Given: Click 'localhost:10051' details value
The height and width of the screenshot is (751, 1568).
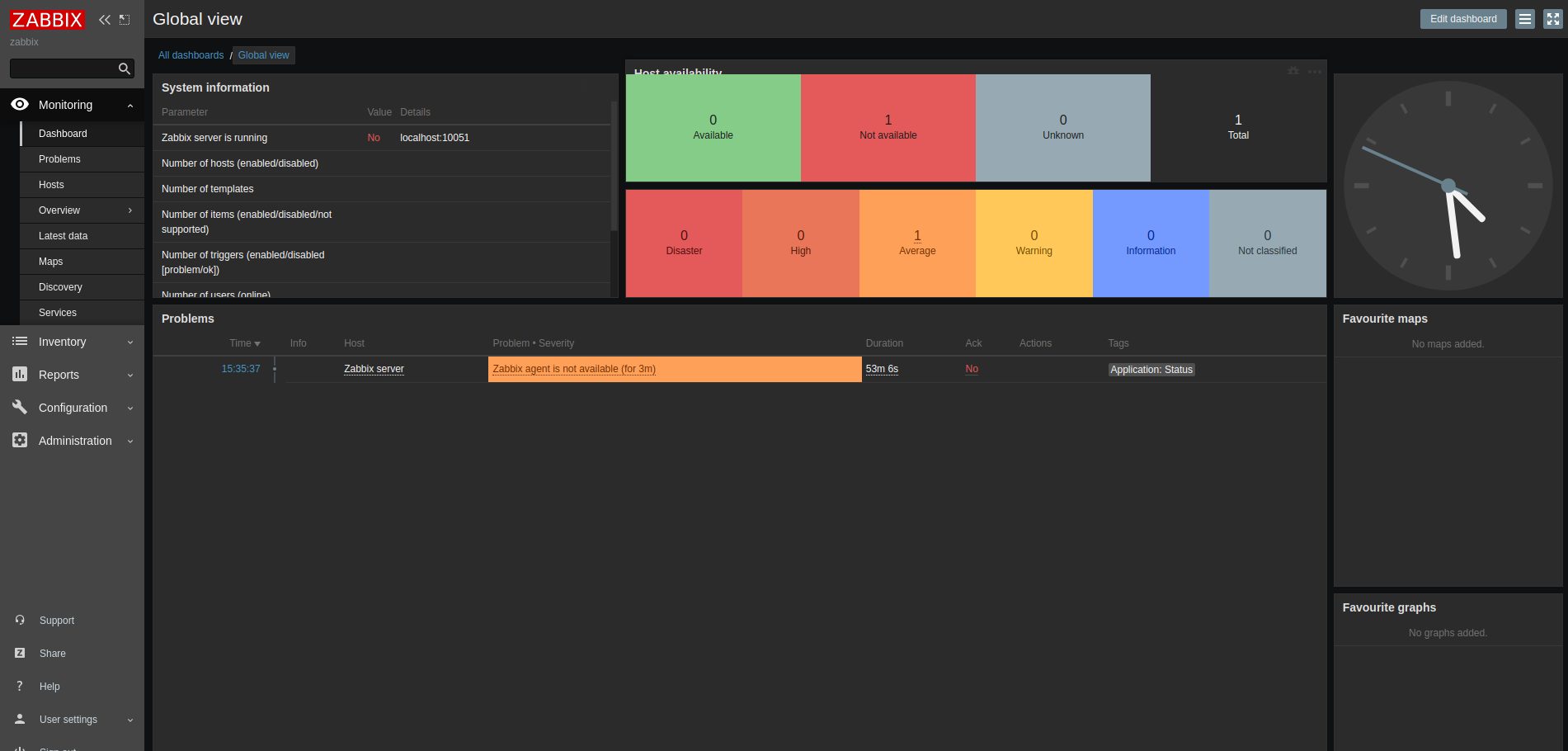Looking at the screenshot, I should (x=435, y=138).
